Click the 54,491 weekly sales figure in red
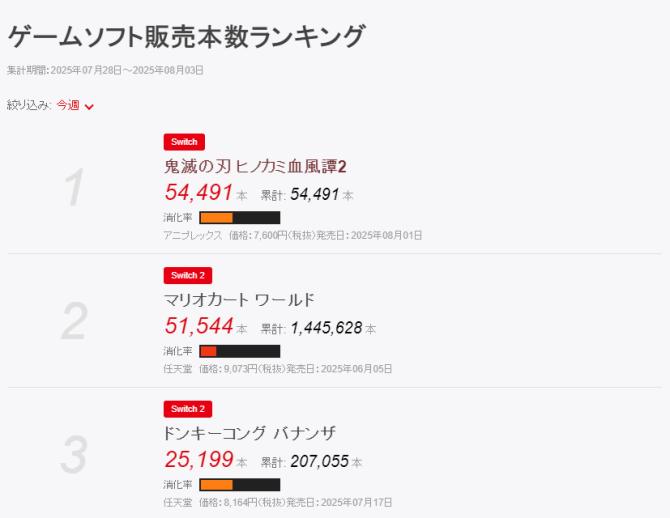670x518 pixels. (198, 192)
